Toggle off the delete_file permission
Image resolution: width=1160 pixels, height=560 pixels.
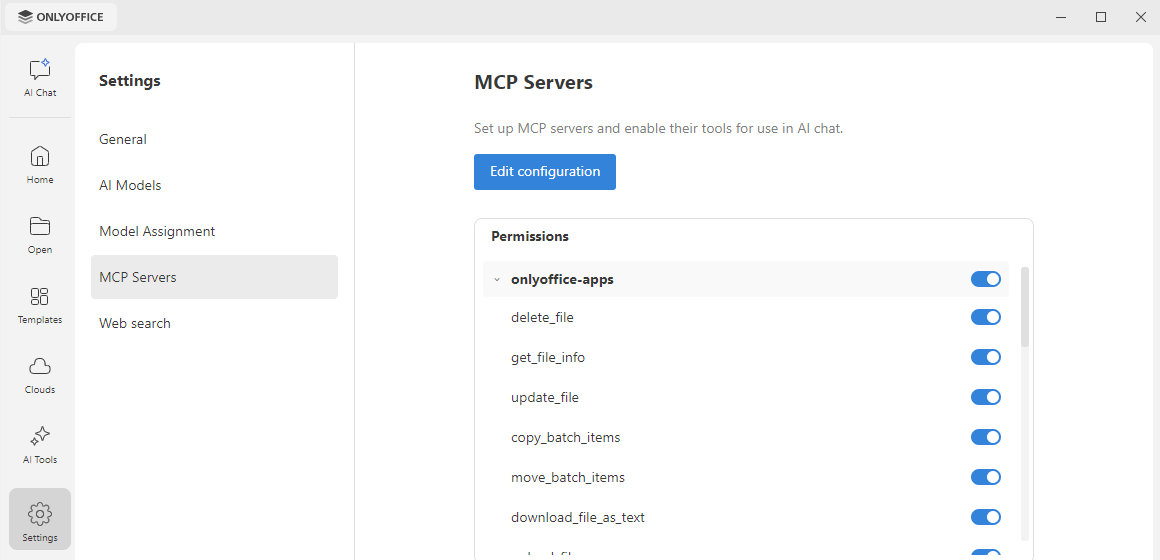click(x=985, y=317)
